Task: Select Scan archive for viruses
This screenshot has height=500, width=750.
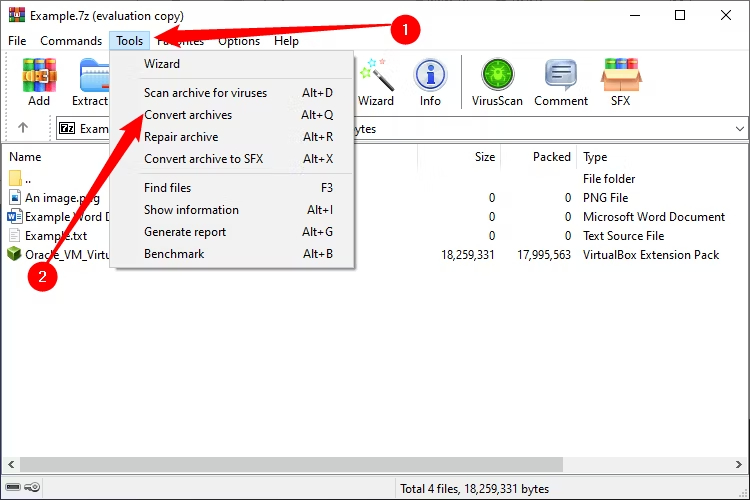Action: click(x=232, y=93)
